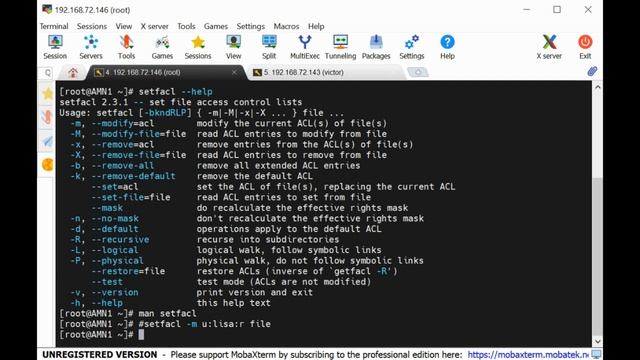The height and width of the screenshot is (360, 640).
Task: Click the quick search magnifier icon
Action: pyautogui.click(x=48, y=73)
